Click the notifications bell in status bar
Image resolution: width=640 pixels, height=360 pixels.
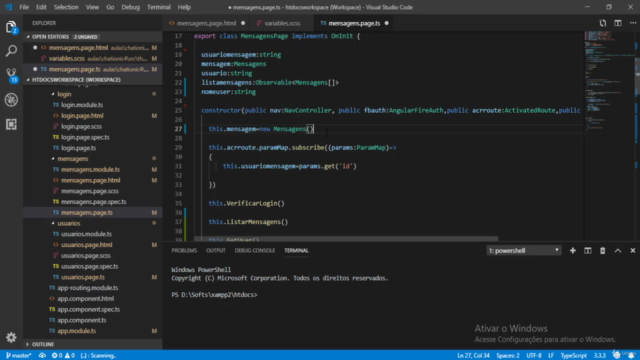(631, 356)
